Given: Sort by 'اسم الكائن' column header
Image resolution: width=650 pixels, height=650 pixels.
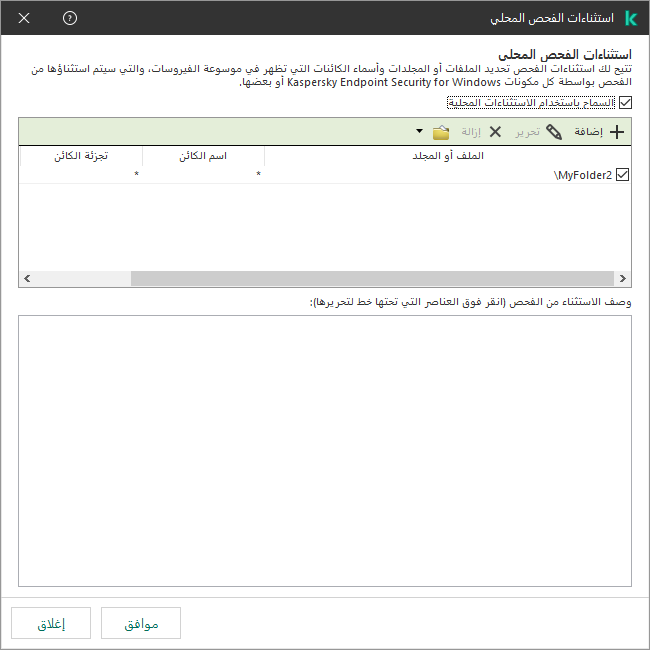Looking at the screenshot, I should (203, 156).
